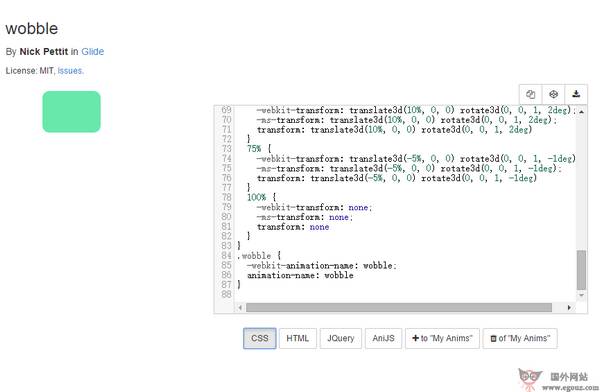Remove wobble from "My Anims"
This screenshot has width=600, height=392.
(x=520, y=338)
